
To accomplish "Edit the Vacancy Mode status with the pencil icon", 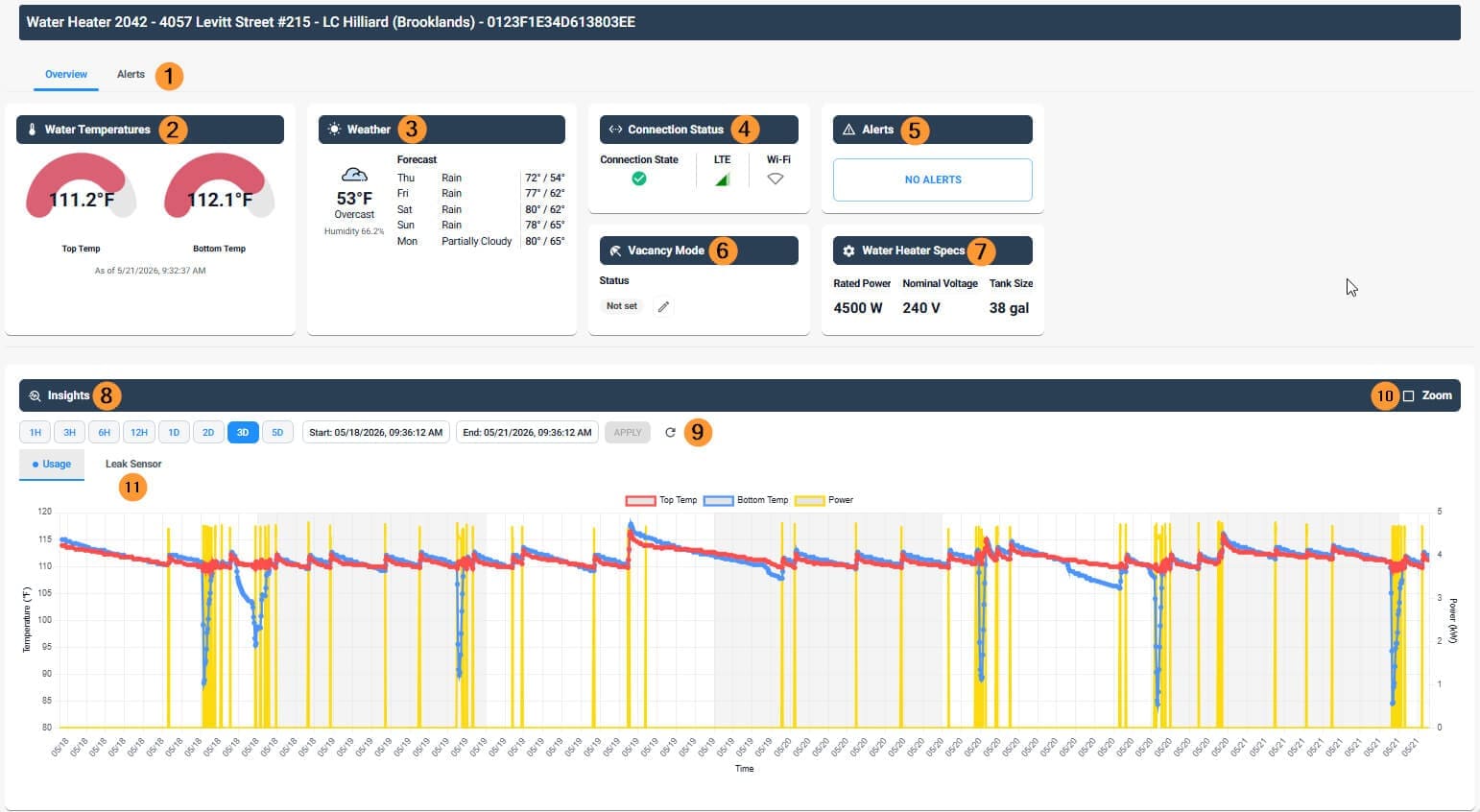I will click(x=663, y=306).
